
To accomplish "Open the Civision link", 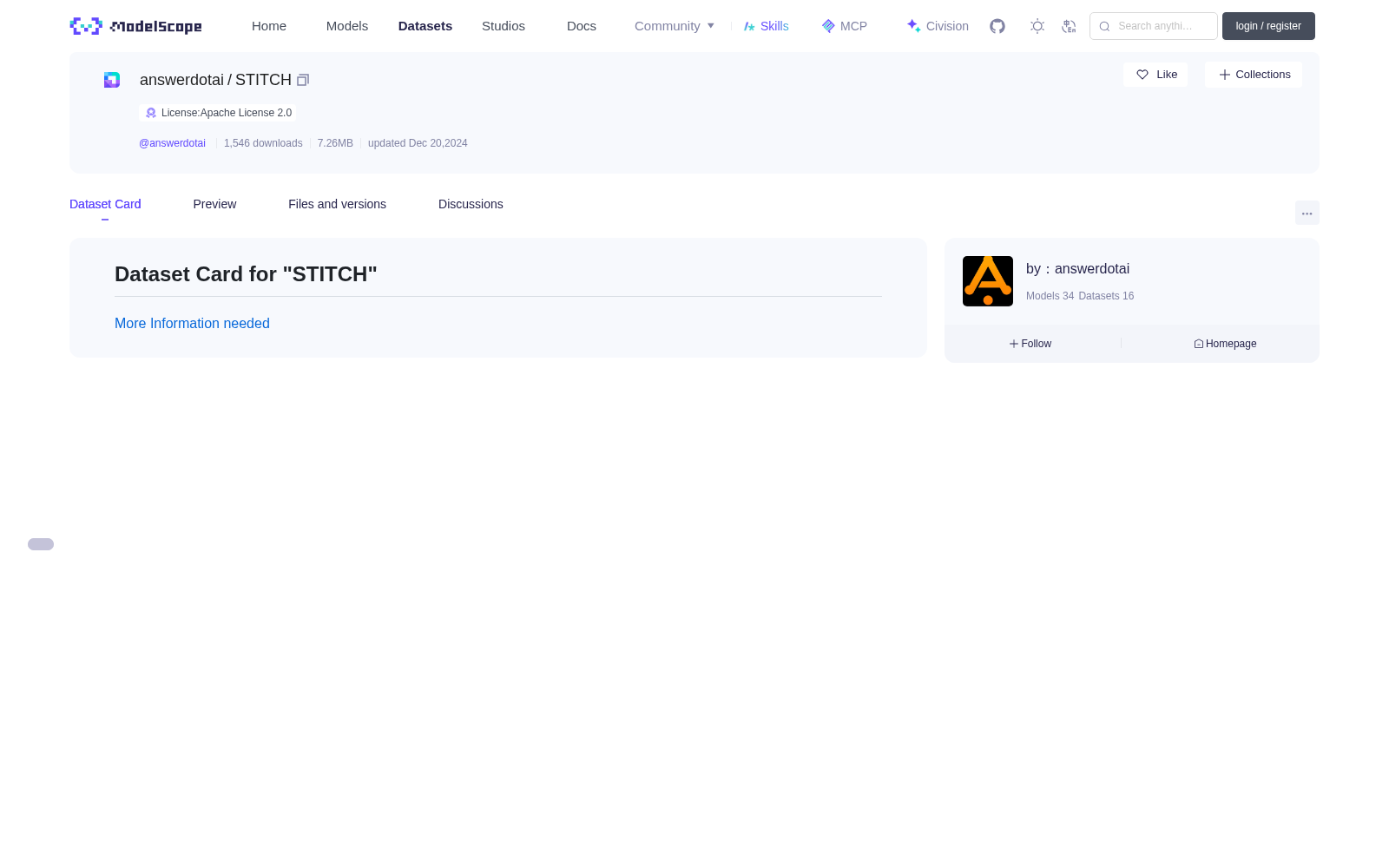I will [x=938, y=26].
